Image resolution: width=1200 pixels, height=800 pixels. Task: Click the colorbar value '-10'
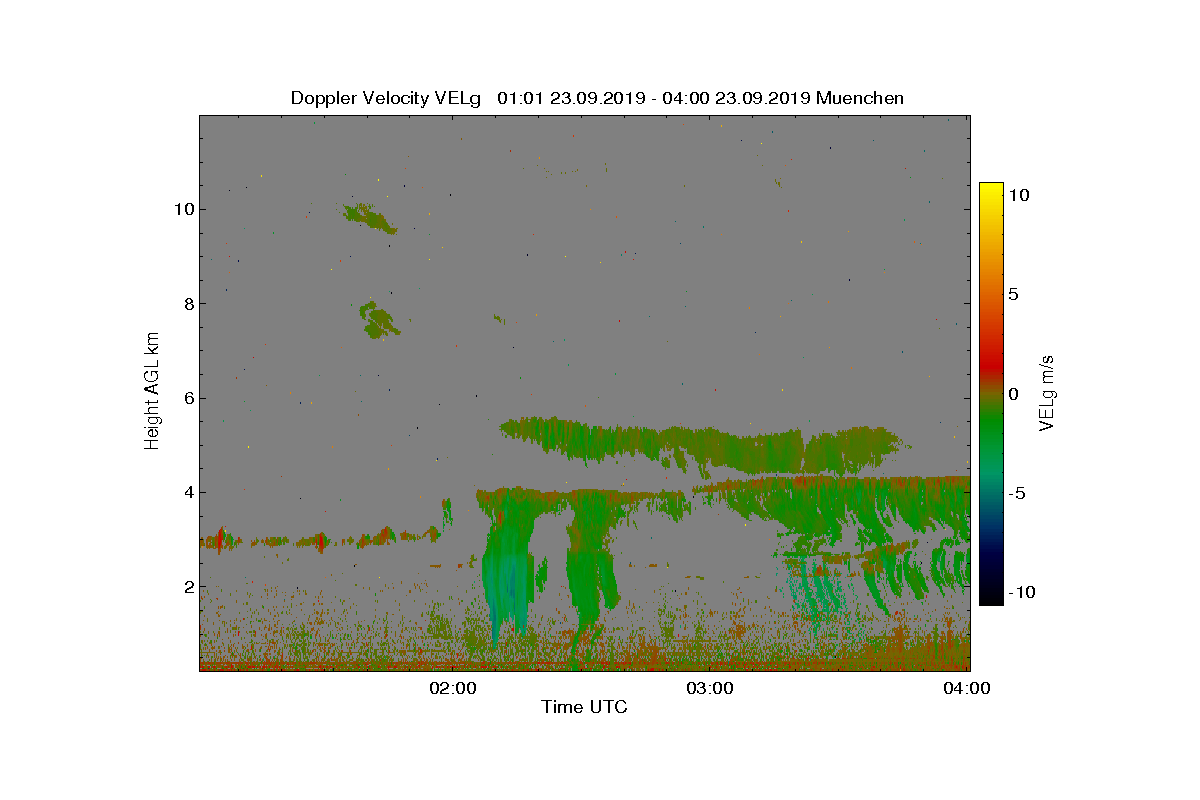(1020, 592)
